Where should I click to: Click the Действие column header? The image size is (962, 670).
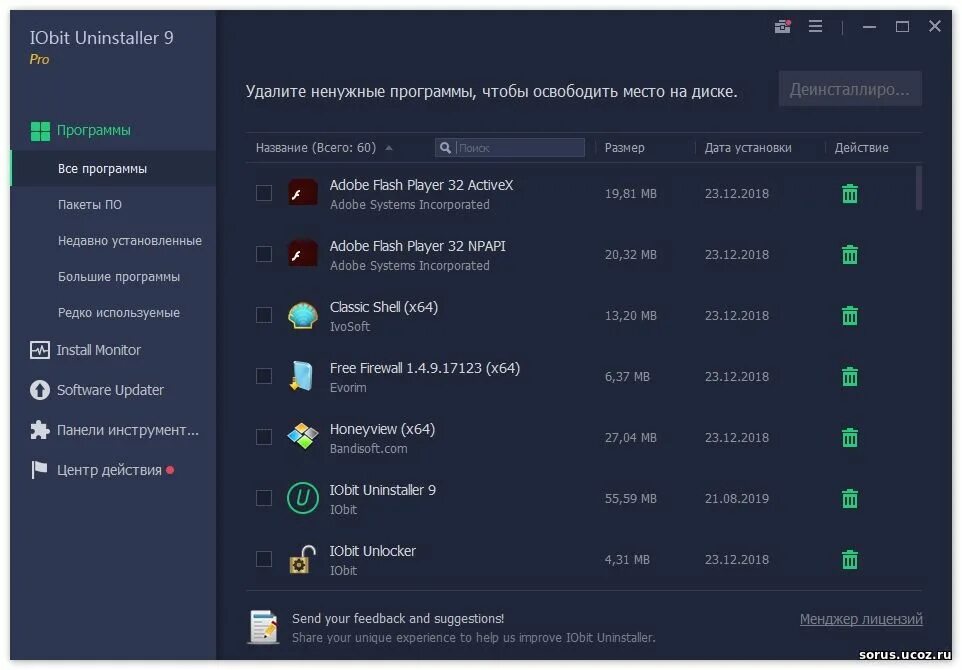pyautogui.click(x=861, y=148)
